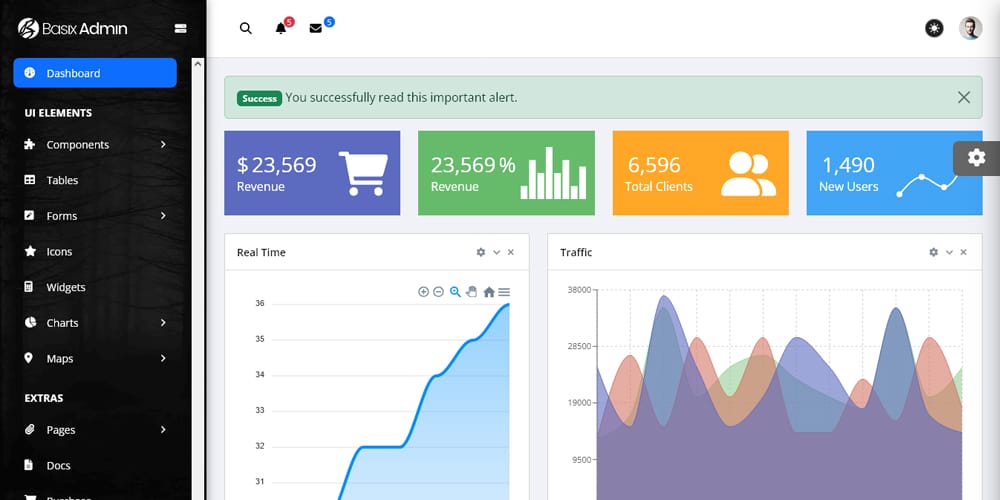Open the messages envelope icon

coord(316,29)
